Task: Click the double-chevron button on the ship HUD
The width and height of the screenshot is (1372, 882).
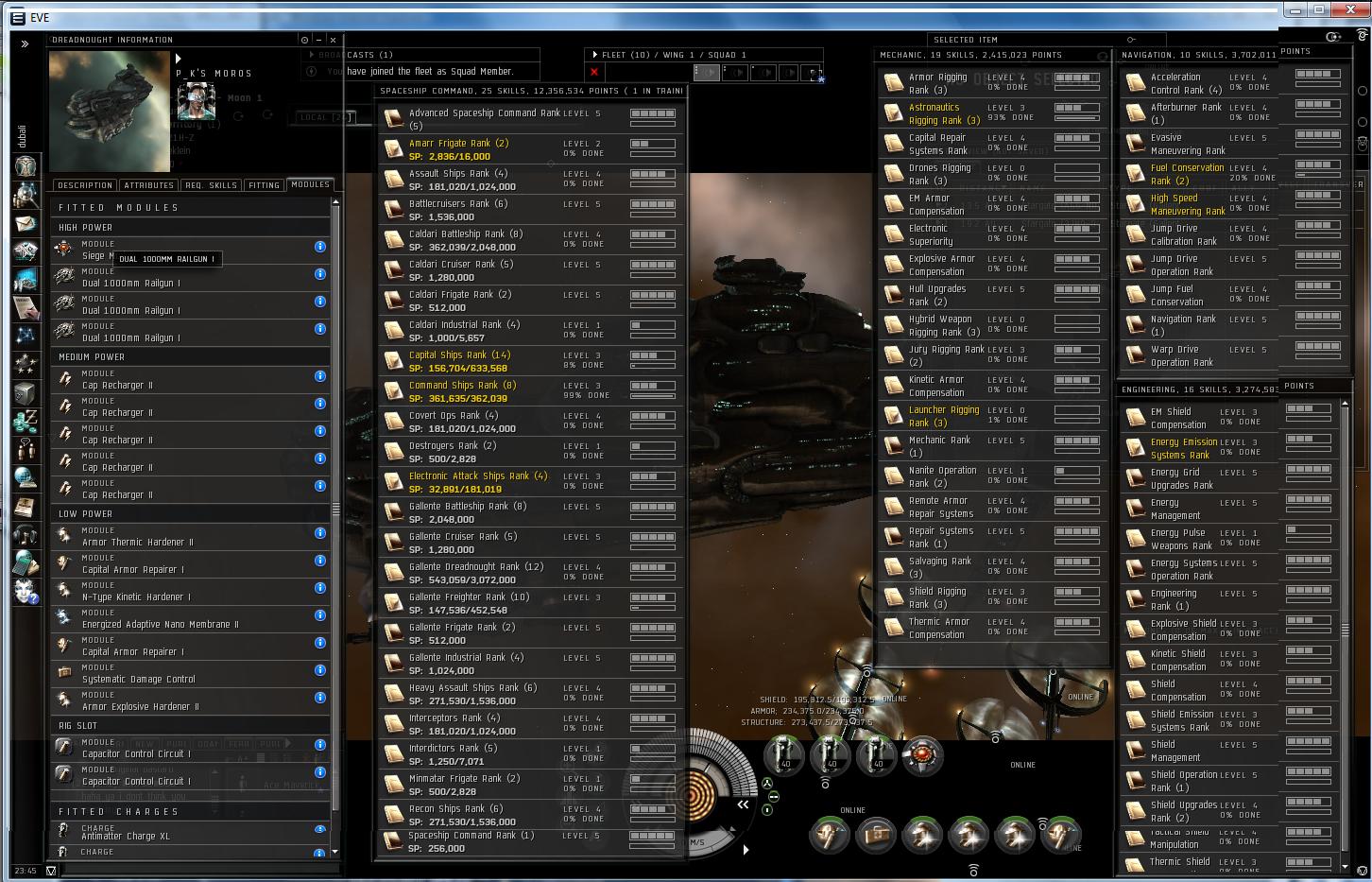Action: pyautogui.click(x=744, y=804)
